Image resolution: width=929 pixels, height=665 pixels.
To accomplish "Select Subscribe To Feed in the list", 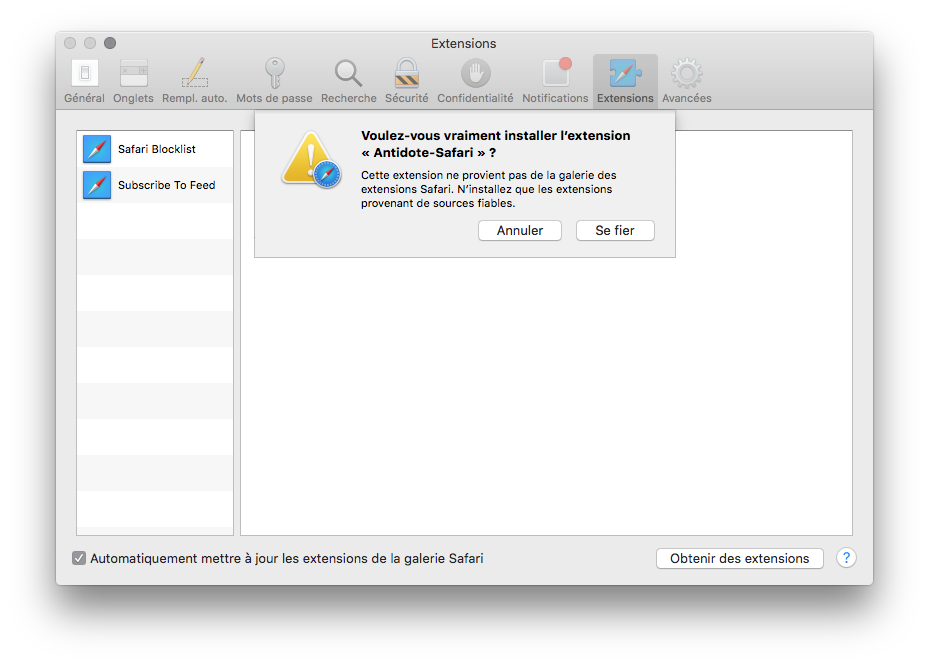I will point(155,185).
